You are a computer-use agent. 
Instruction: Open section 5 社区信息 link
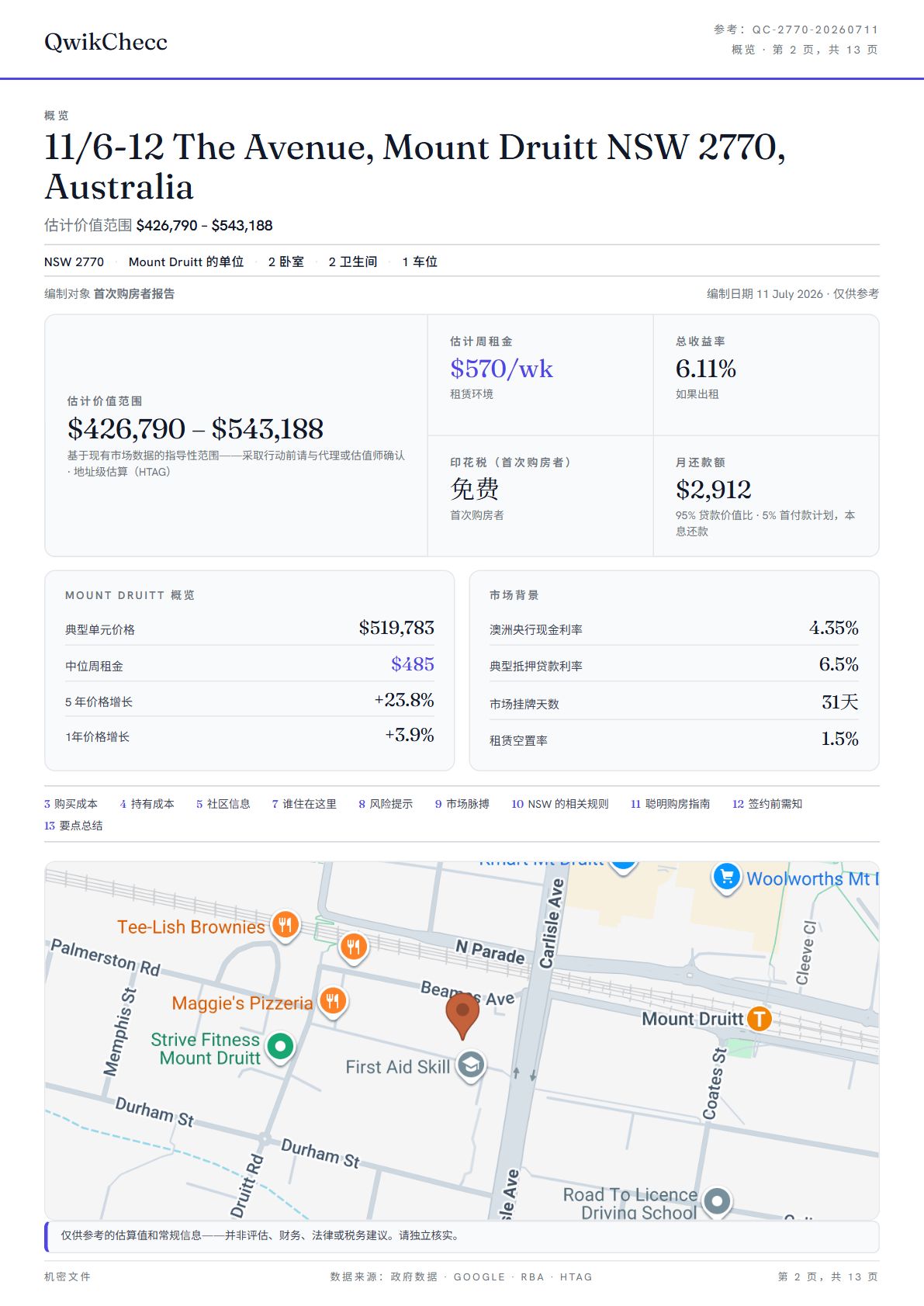coord(223,804)
